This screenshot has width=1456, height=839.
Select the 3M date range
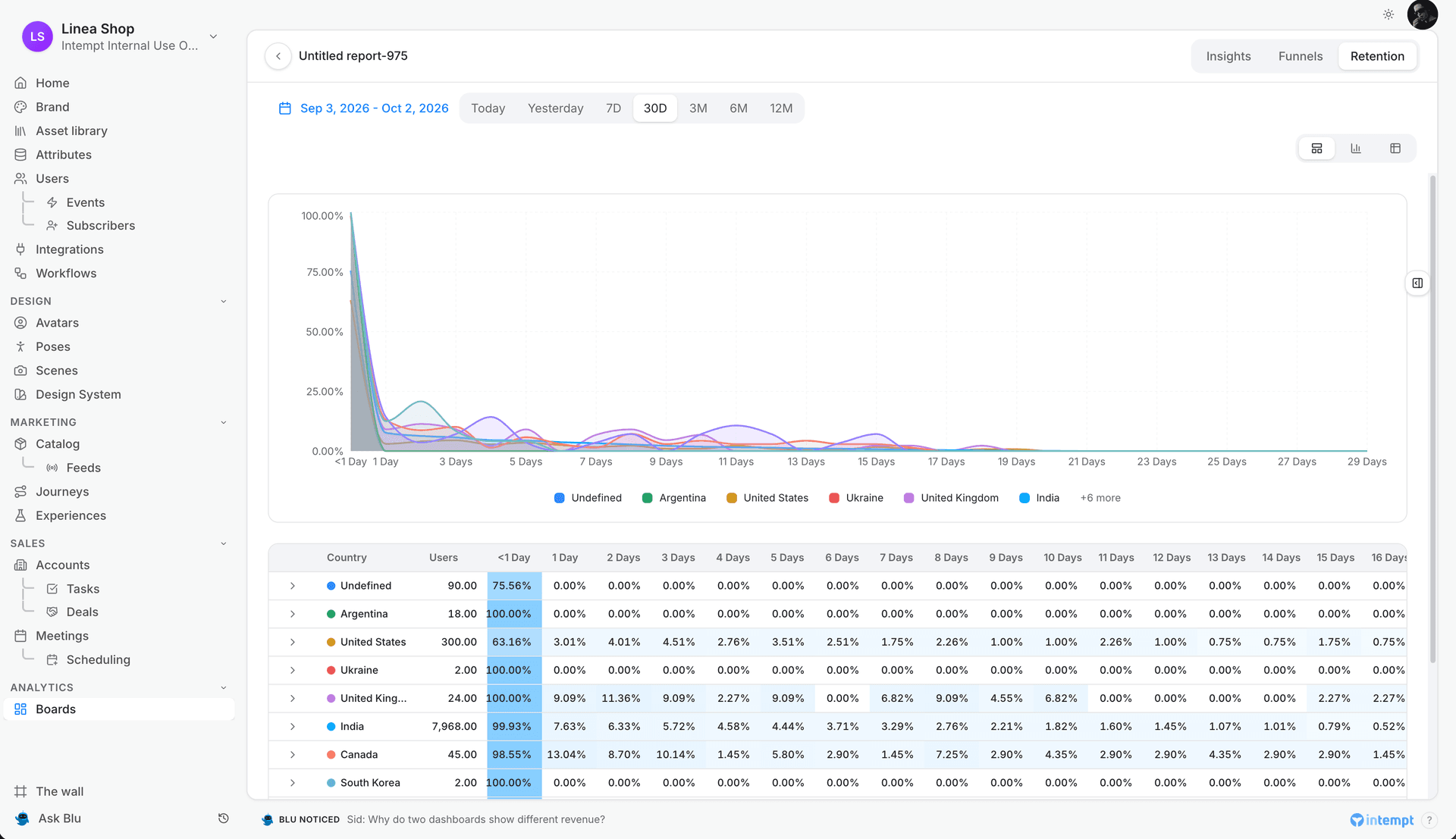(698, 108)
